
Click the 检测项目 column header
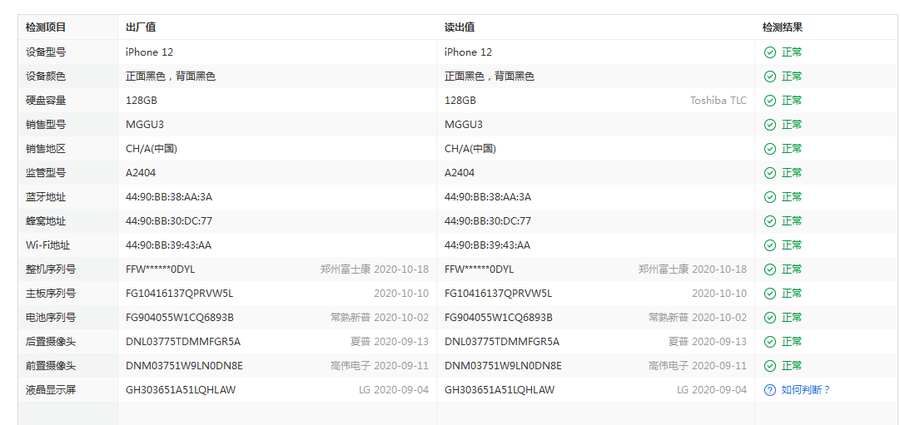(45, 27)
